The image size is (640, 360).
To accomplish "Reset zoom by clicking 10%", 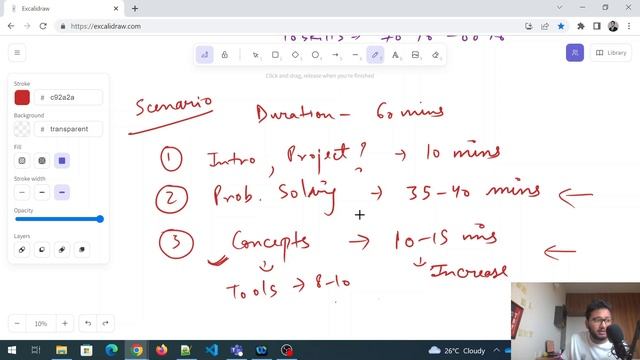I will [x=41, y=323].
